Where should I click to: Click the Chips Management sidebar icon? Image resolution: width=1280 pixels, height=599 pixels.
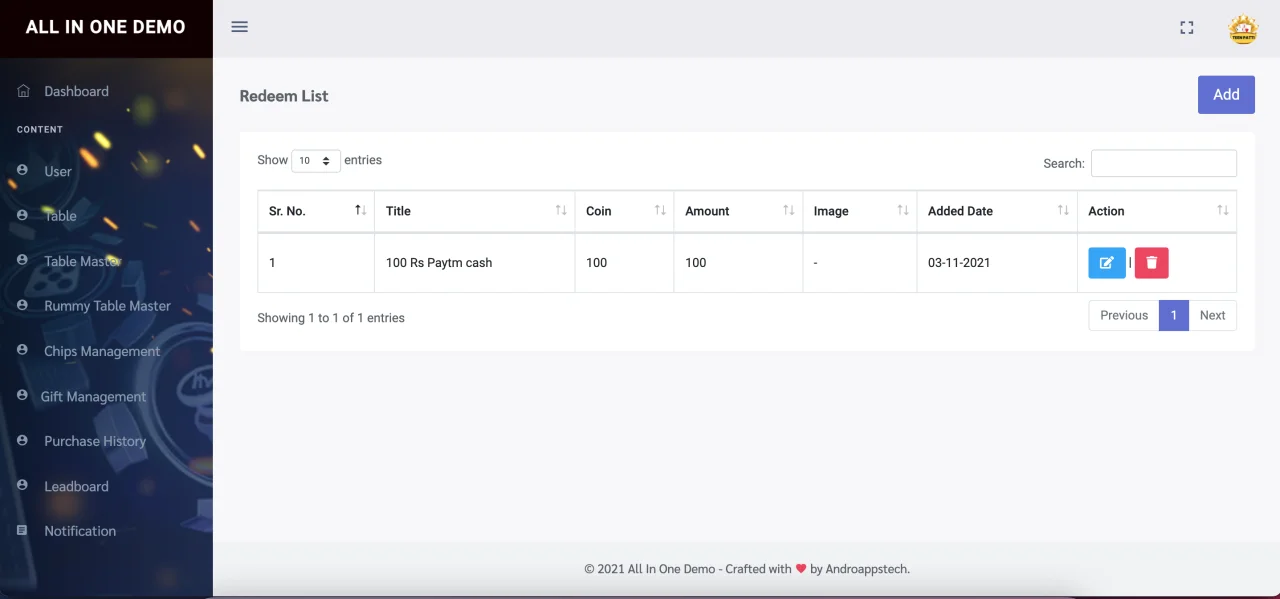pos(22,351)
